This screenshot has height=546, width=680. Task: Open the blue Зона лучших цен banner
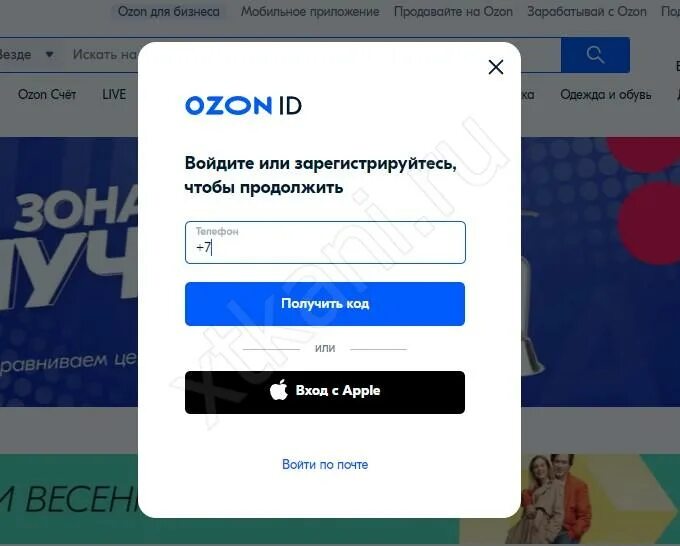coord(69,272)
